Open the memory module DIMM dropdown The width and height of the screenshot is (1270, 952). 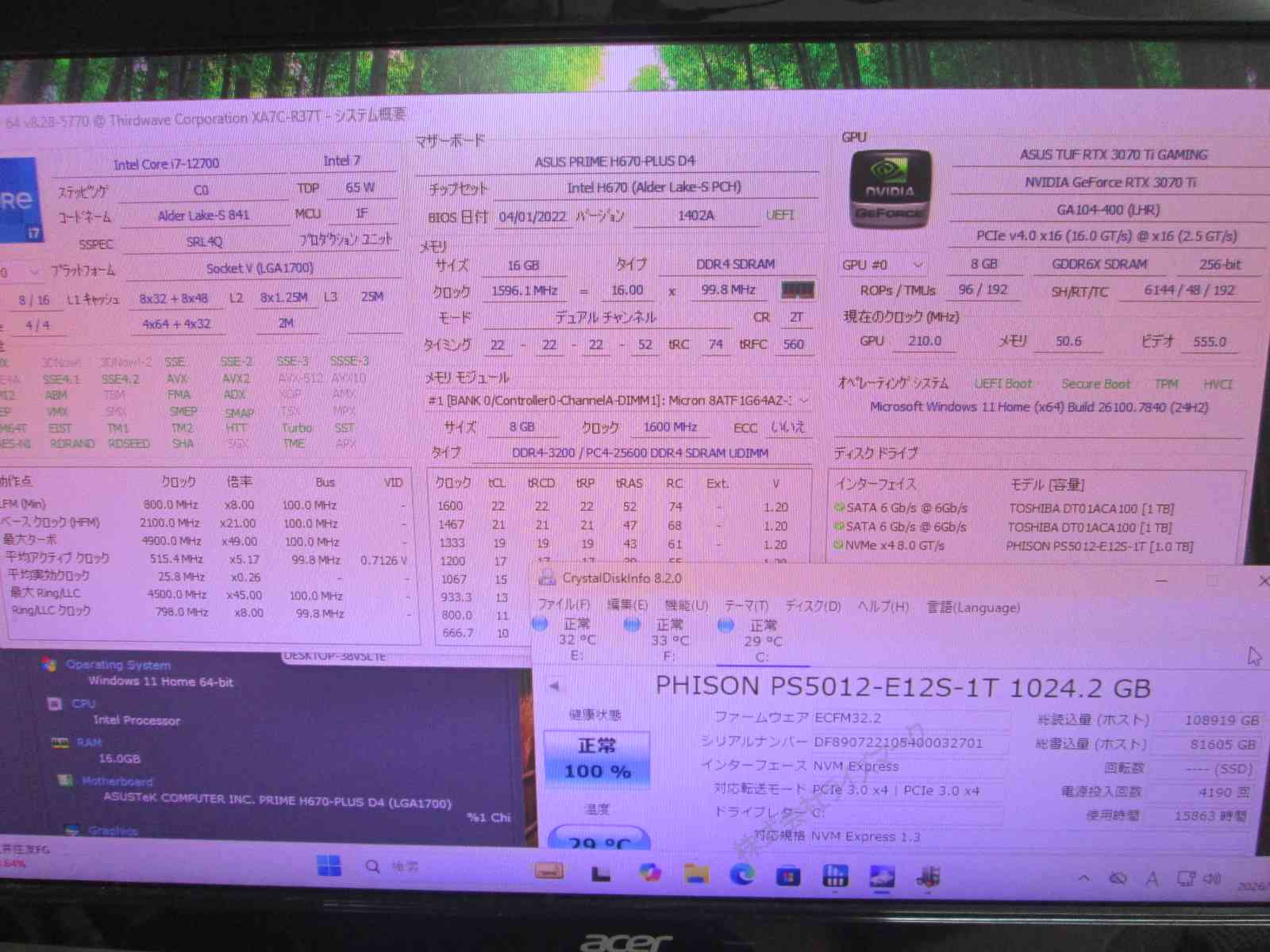click(804, 400)
